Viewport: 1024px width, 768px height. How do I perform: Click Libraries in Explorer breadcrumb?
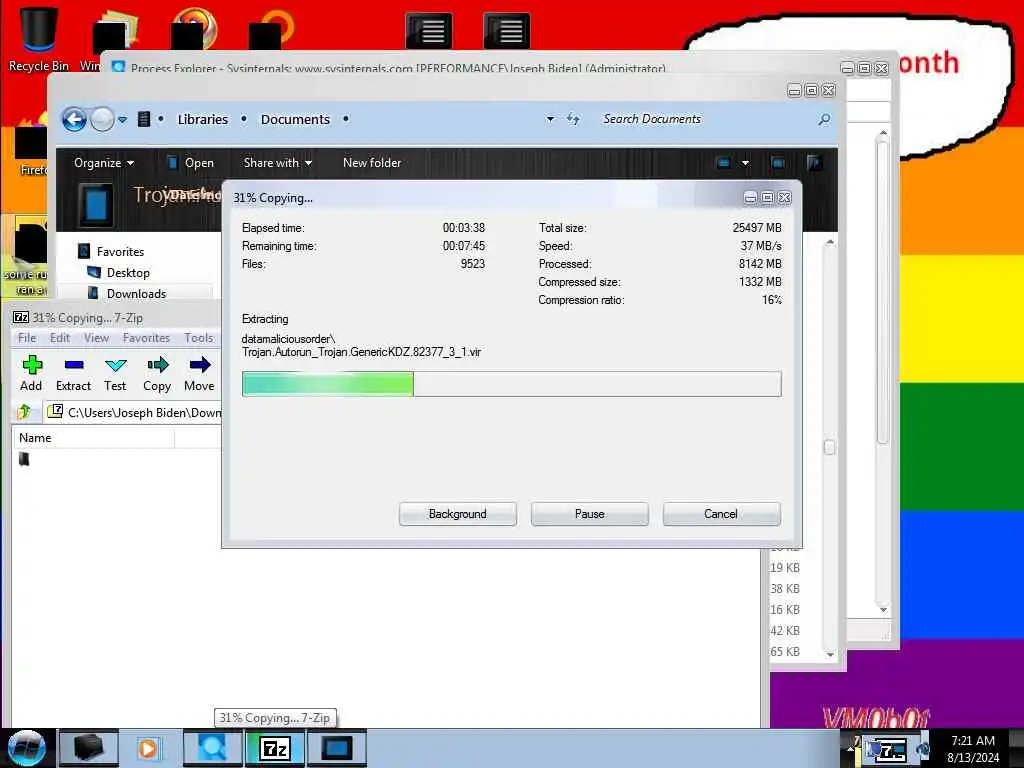click(x=202, y=120)
